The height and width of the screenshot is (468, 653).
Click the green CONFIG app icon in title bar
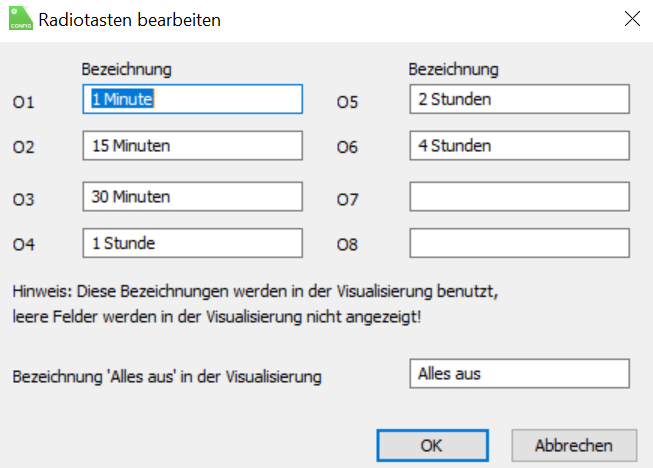point(19,19)
